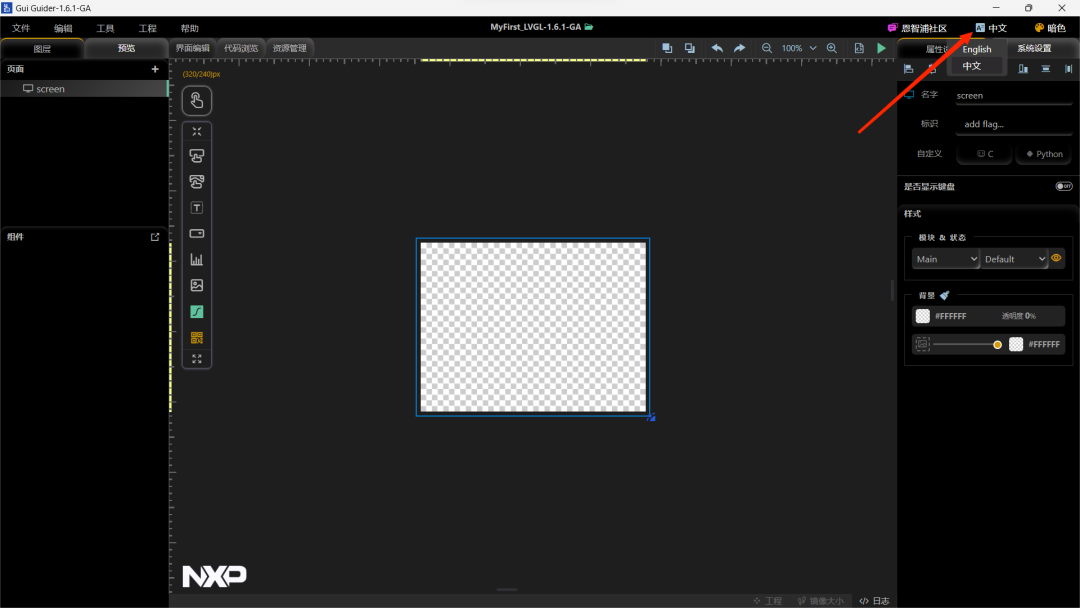Toggle the 是否显示键盘 switch
Image resolution: width=1080 pixels, height=608 pixels.
click(x=1063, y=187)
